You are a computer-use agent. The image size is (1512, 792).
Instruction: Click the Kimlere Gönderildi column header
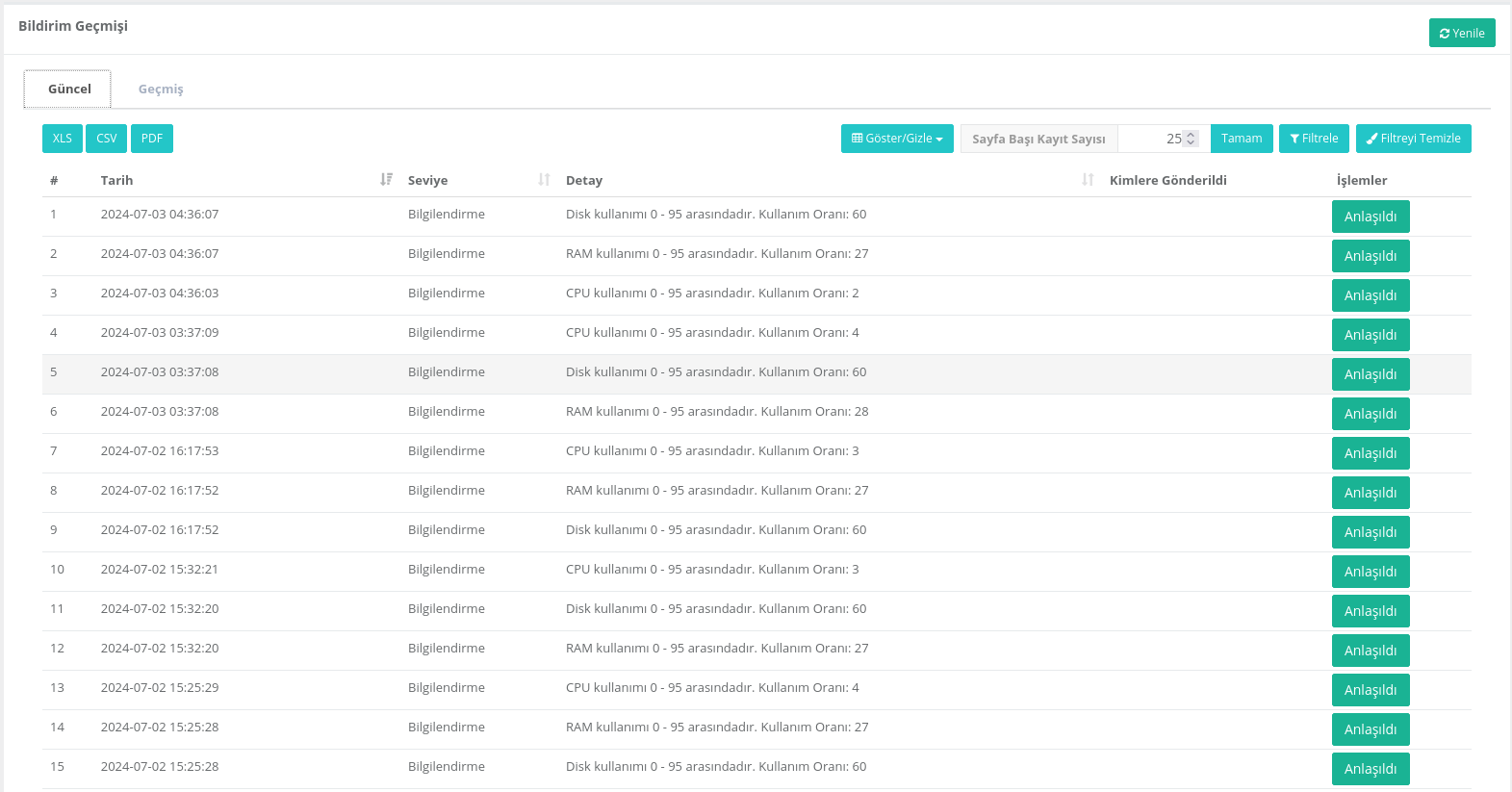point(1168,180)
